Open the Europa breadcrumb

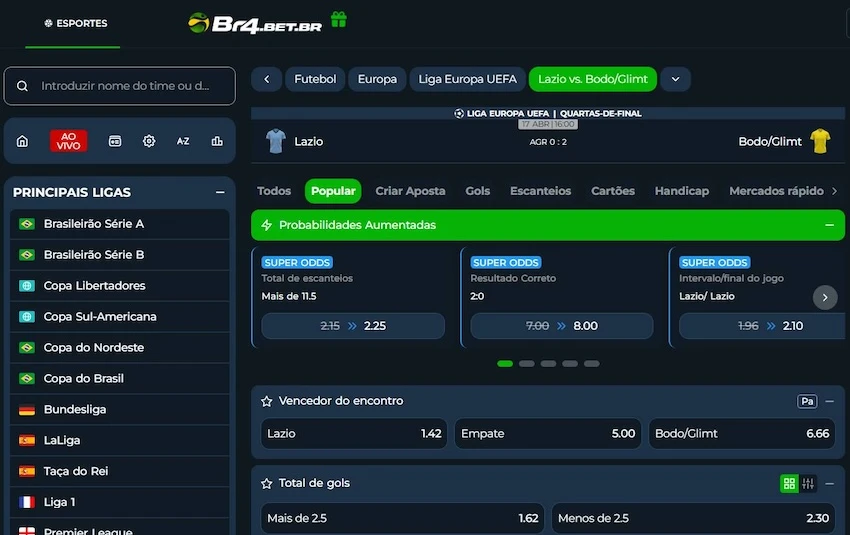point(377,79)
